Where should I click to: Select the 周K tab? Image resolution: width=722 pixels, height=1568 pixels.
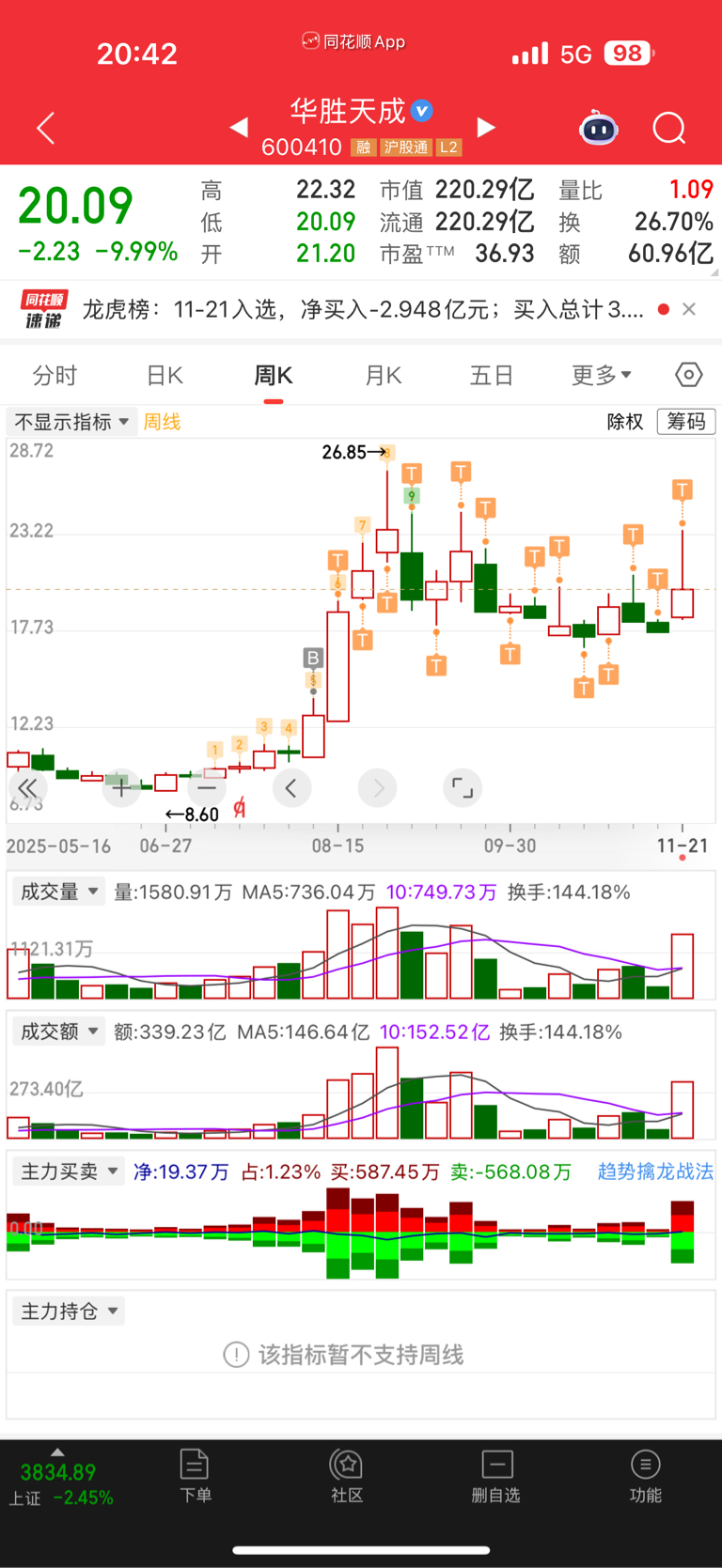point(274,376)
